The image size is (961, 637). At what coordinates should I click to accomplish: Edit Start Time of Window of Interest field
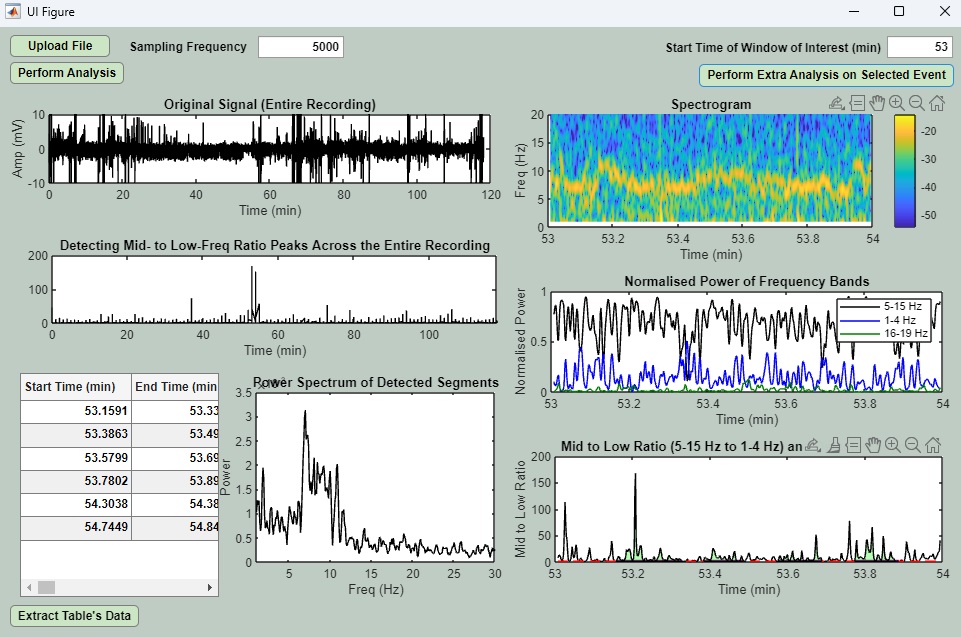tap(920, 47)
